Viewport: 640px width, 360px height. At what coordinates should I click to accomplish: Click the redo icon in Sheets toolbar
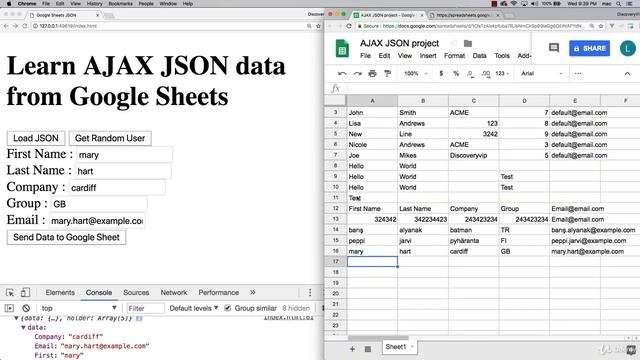click(x=358, y=74)
